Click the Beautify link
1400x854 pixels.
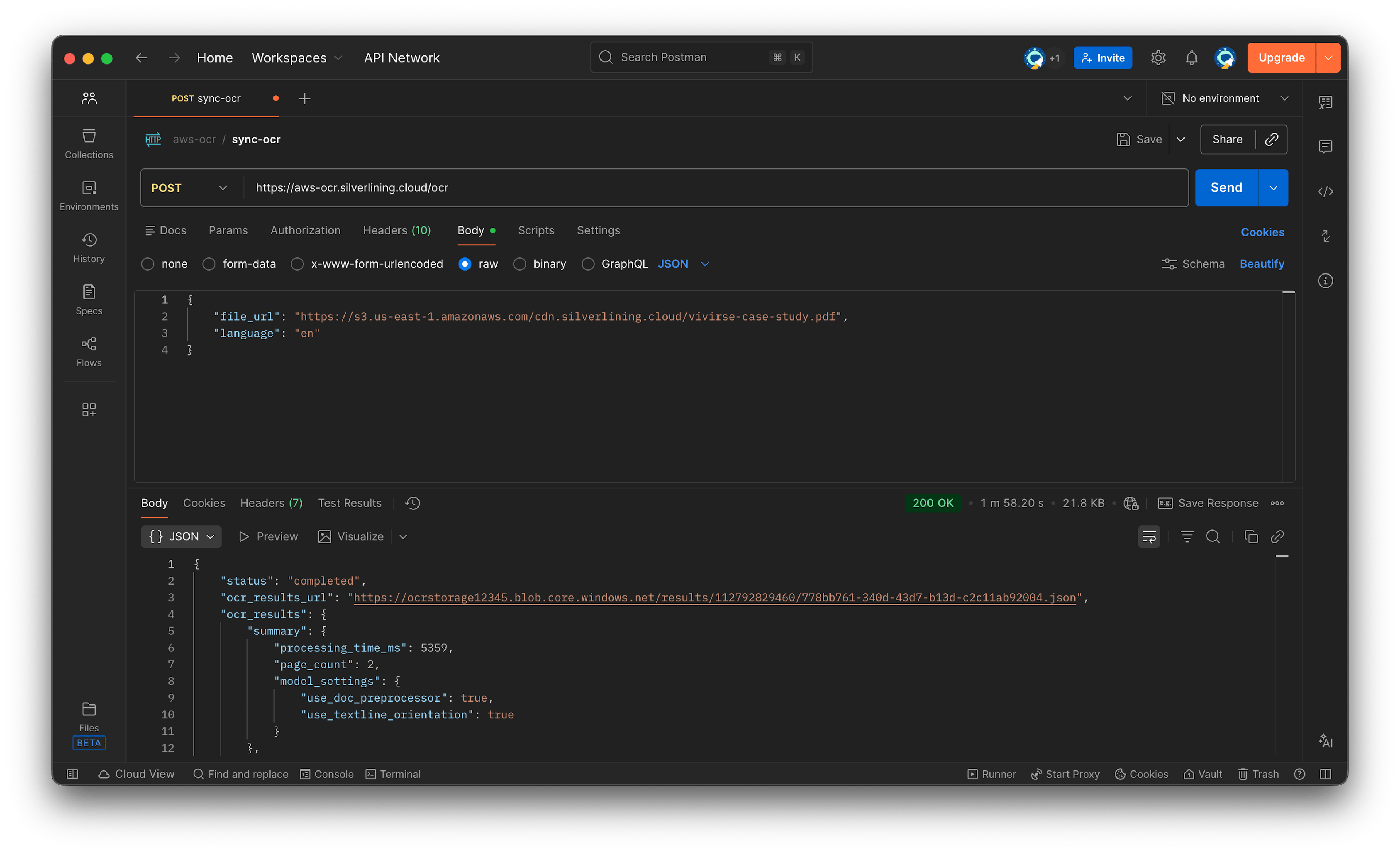click(1261, 264)
